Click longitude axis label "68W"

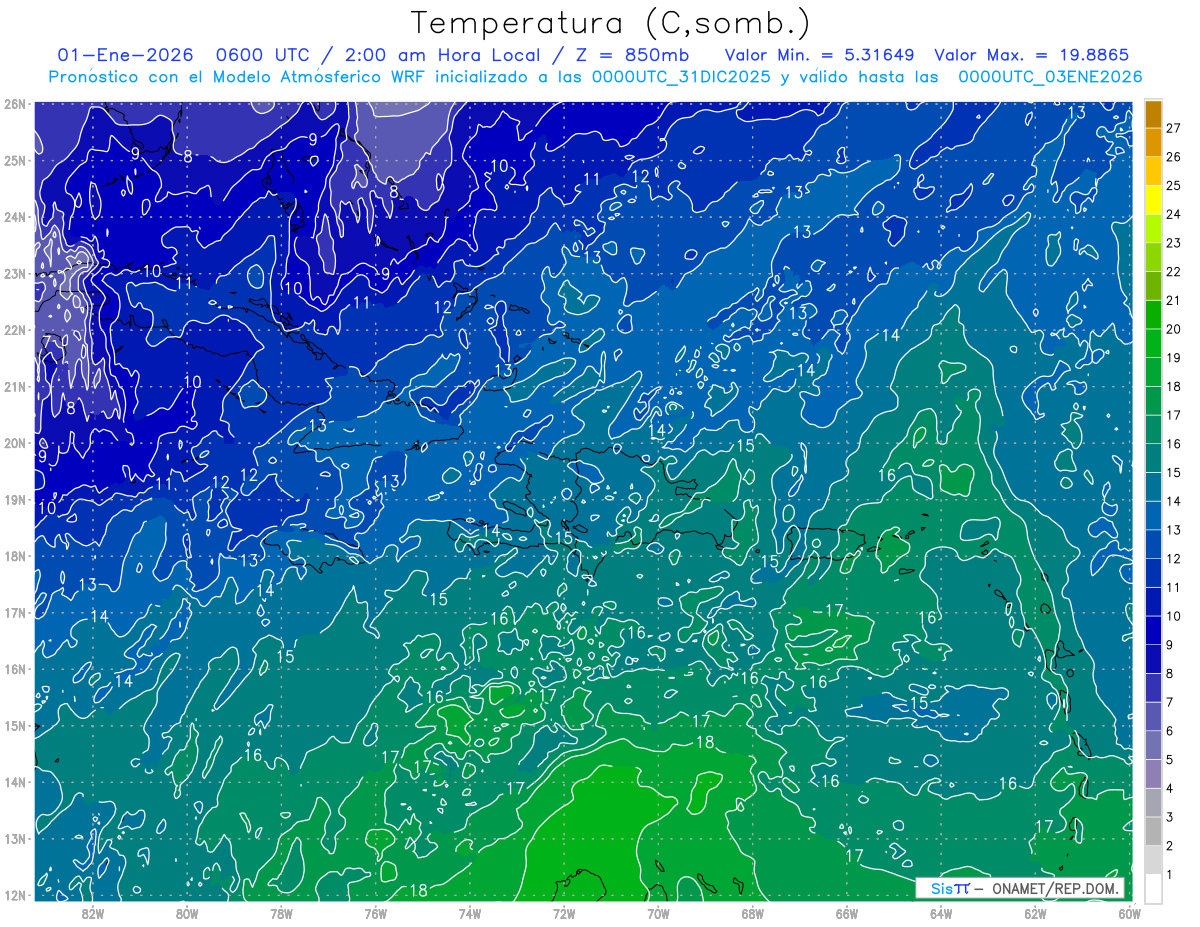[x=752, y=913]
